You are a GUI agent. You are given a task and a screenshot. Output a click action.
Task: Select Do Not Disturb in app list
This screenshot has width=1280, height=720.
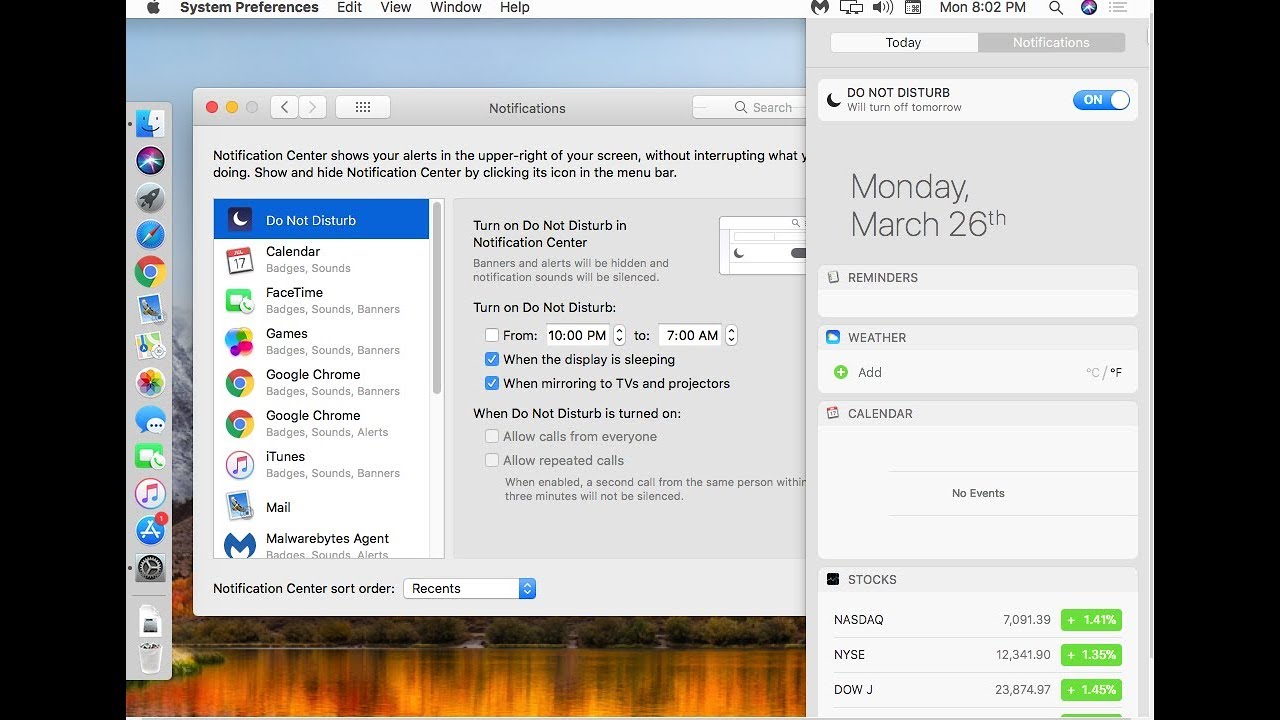click(321, 219)
